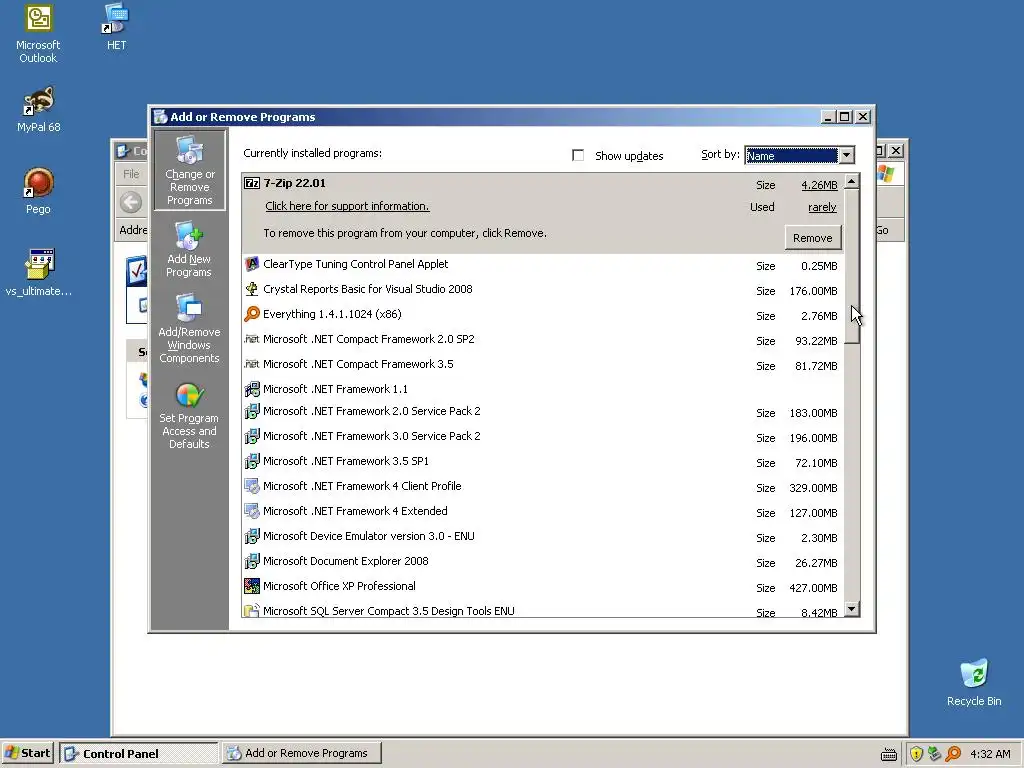The height and width of the screenshot is (768, 1024).
Task: Click the 427.00MB size value
Action: click(813, 588)
